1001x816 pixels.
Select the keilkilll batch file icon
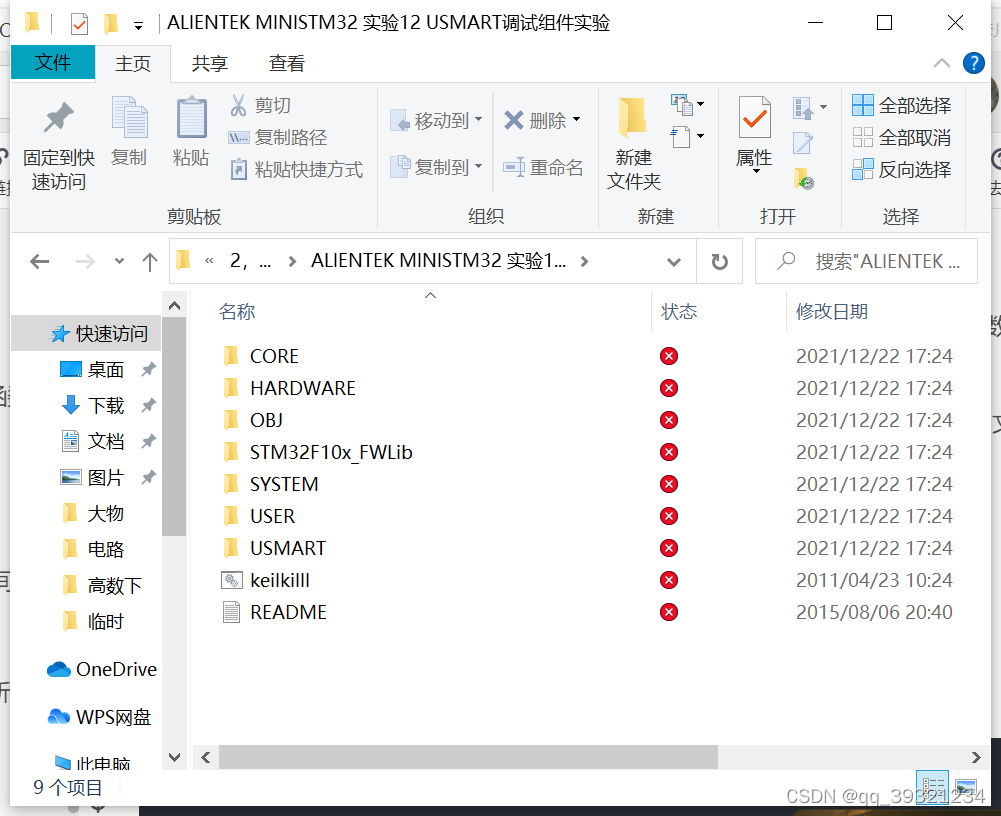[x=231, y=580]
